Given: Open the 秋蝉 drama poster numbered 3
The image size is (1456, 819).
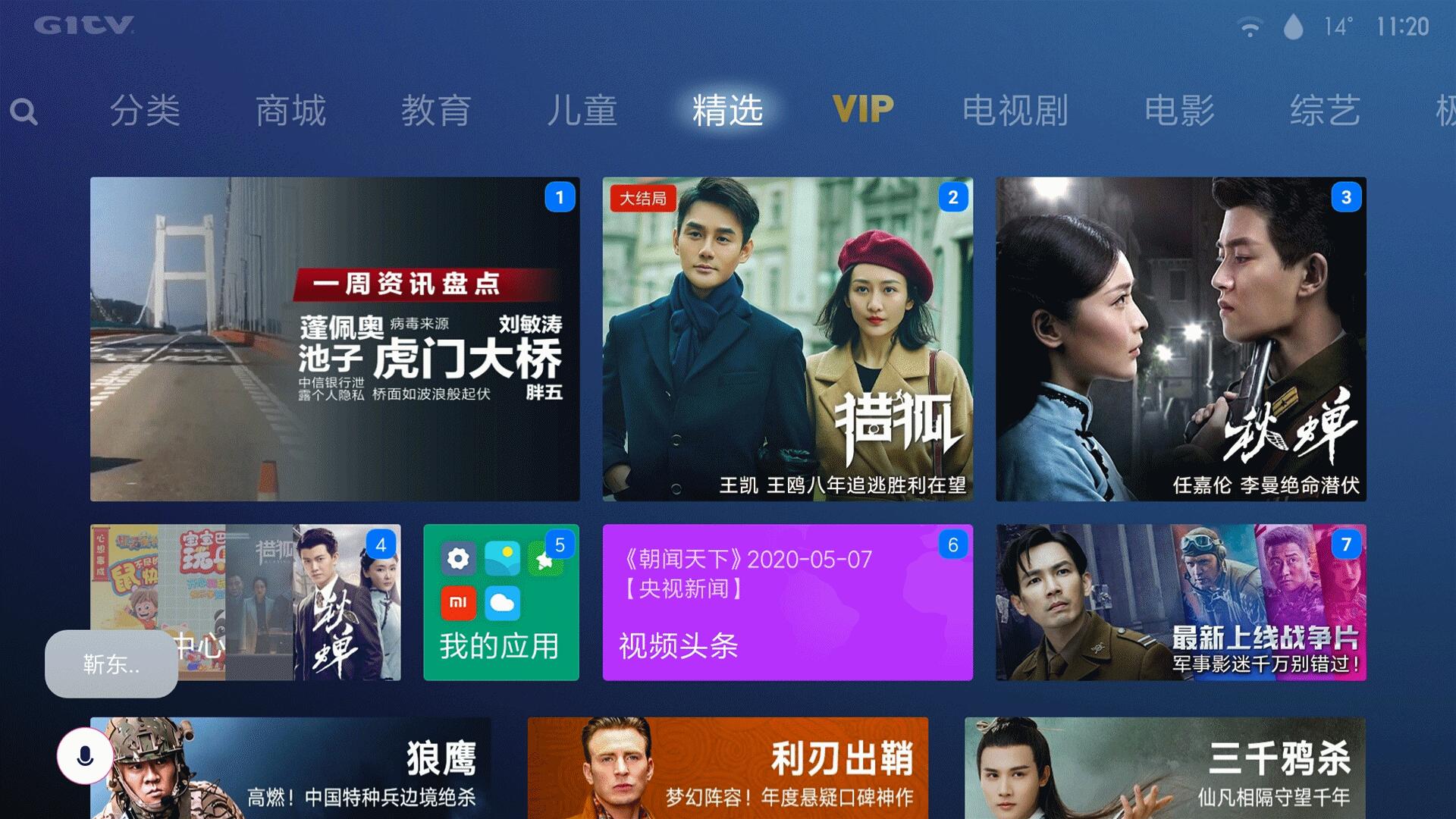Looking at the screenshot, I should [x=1181, y=339].
